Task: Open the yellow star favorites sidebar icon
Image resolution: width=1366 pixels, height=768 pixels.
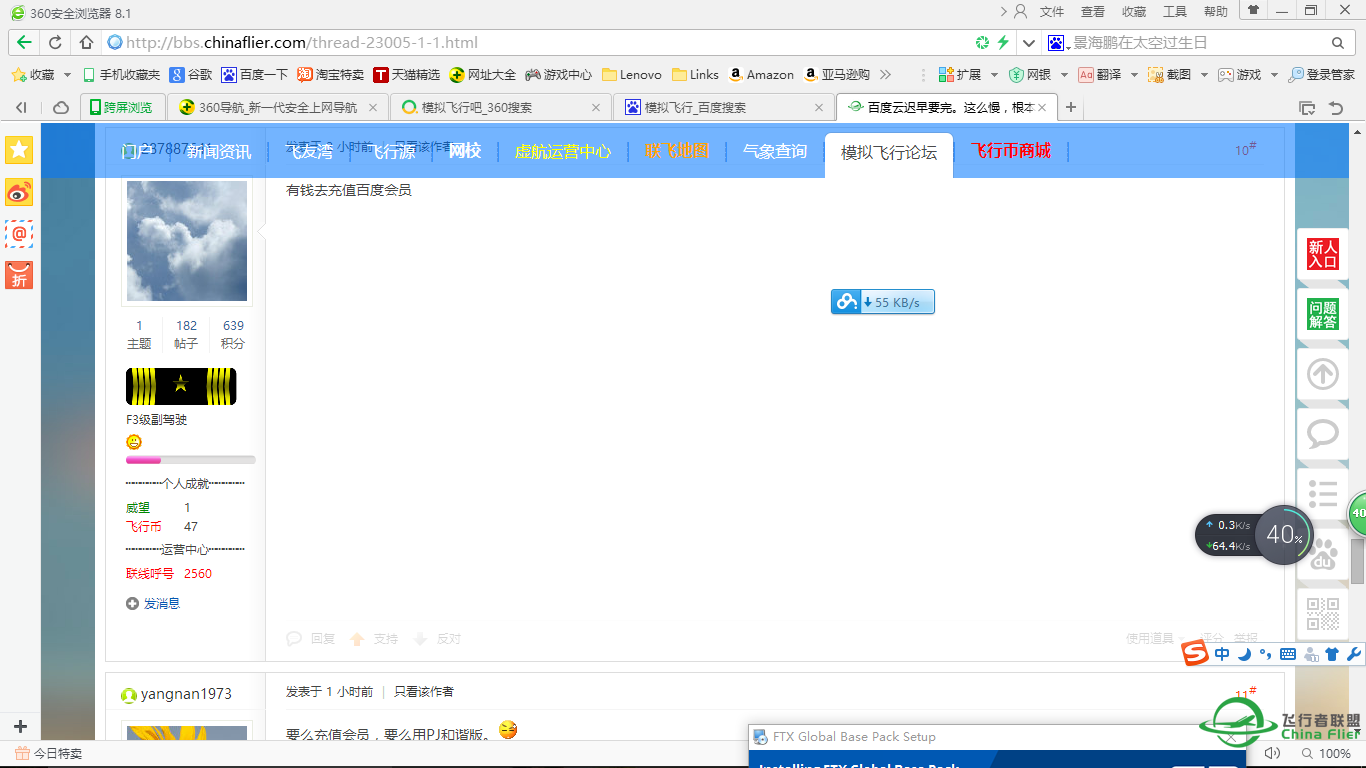Action: tap(19, 150)
